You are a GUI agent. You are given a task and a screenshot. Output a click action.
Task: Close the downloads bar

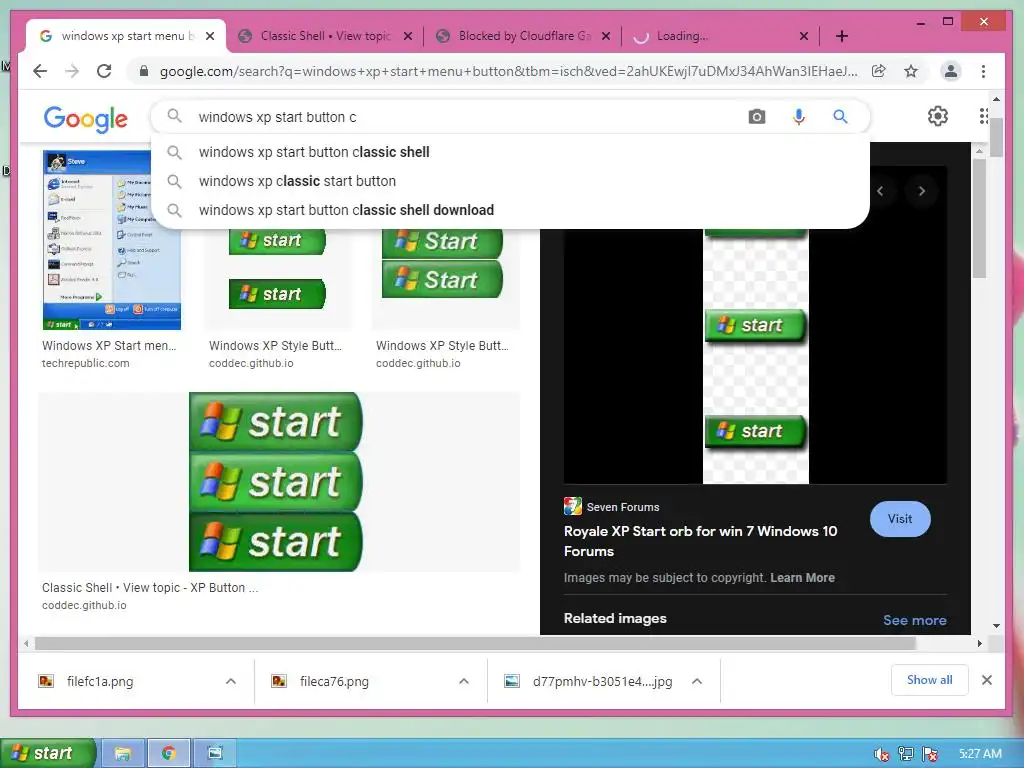point(987,680)
